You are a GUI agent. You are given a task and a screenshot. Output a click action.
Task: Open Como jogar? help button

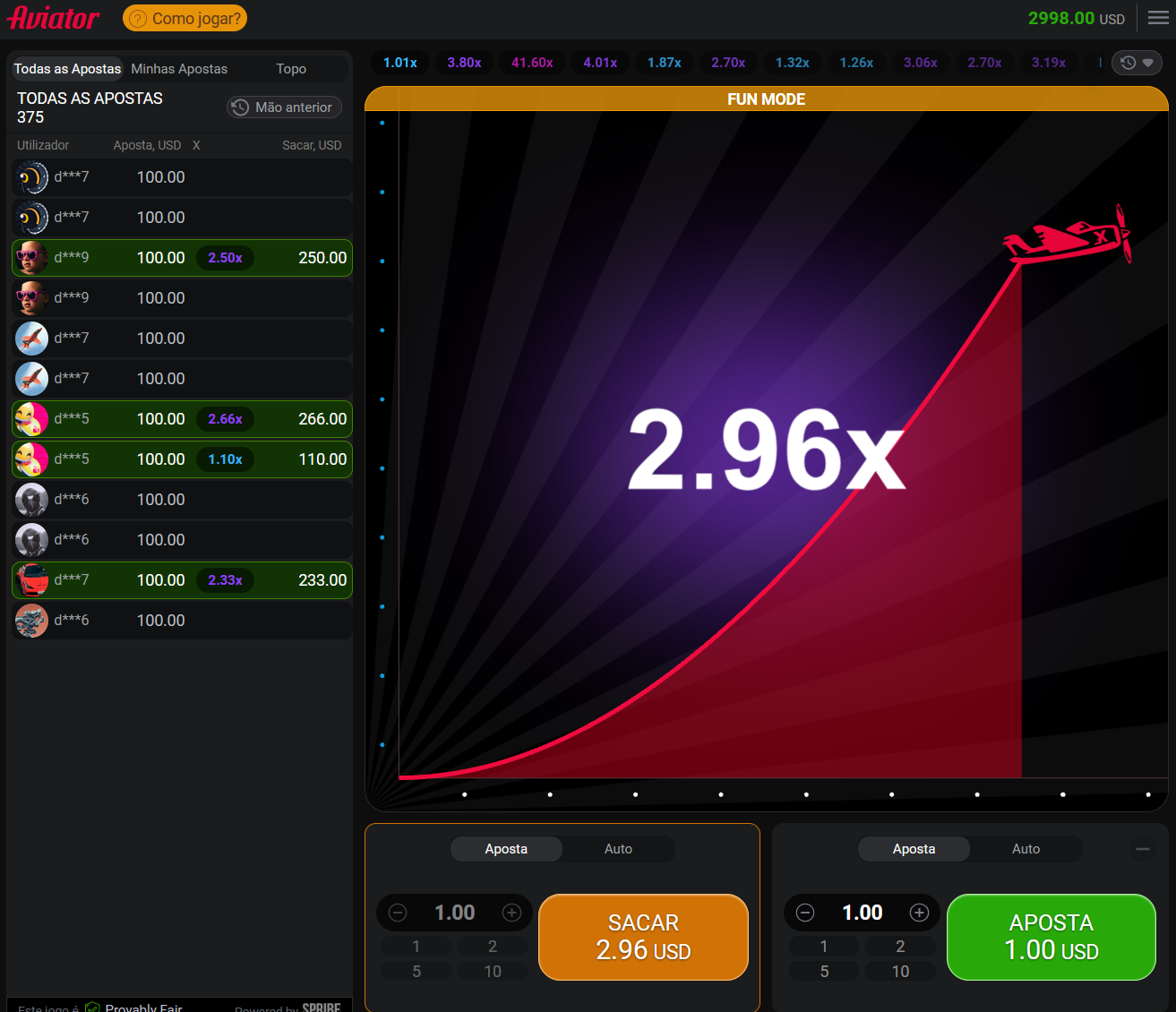(185, 18)
